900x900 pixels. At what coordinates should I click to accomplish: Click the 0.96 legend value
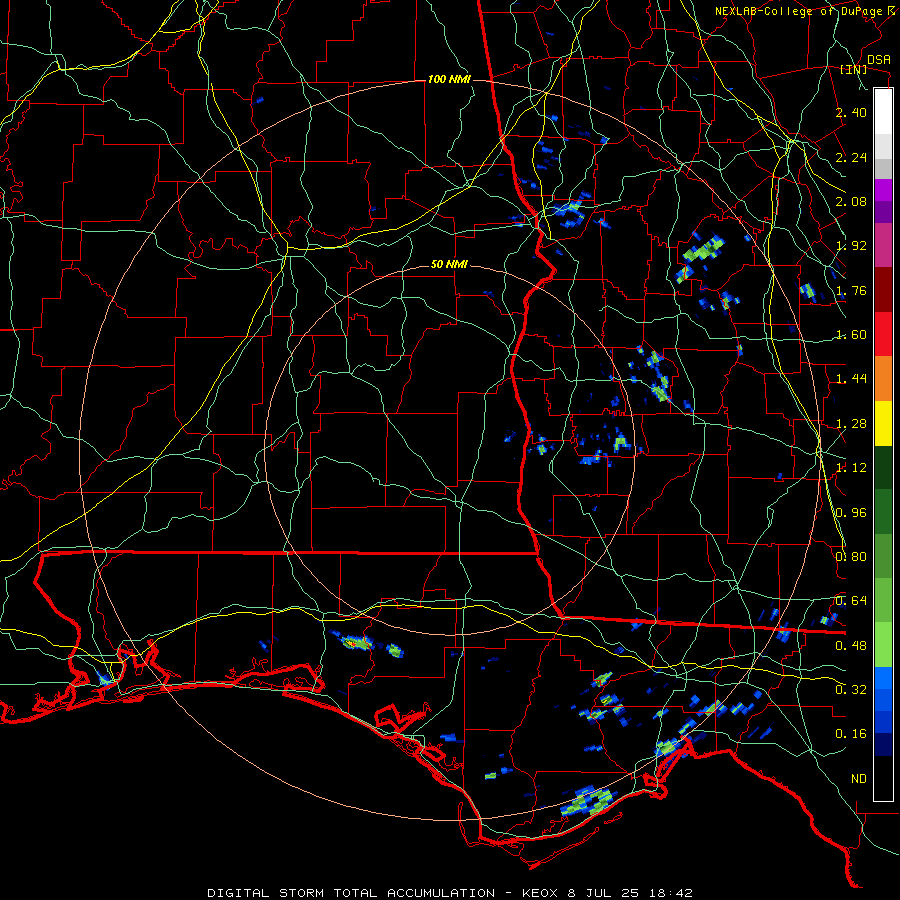[x=851, y=513]
